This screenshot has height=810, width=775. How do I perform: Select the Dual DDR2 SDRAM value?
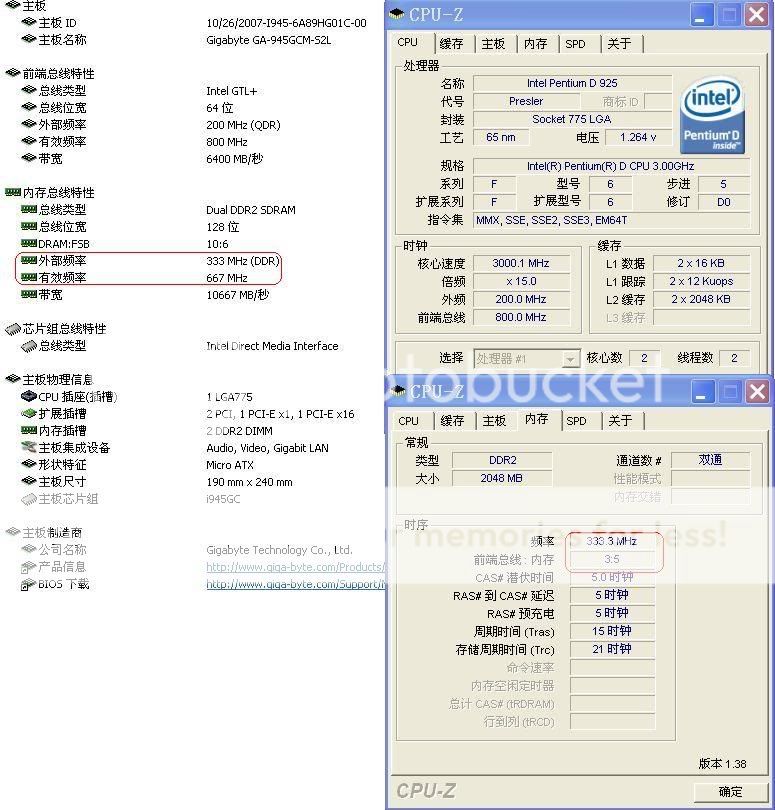pos(251,210)
